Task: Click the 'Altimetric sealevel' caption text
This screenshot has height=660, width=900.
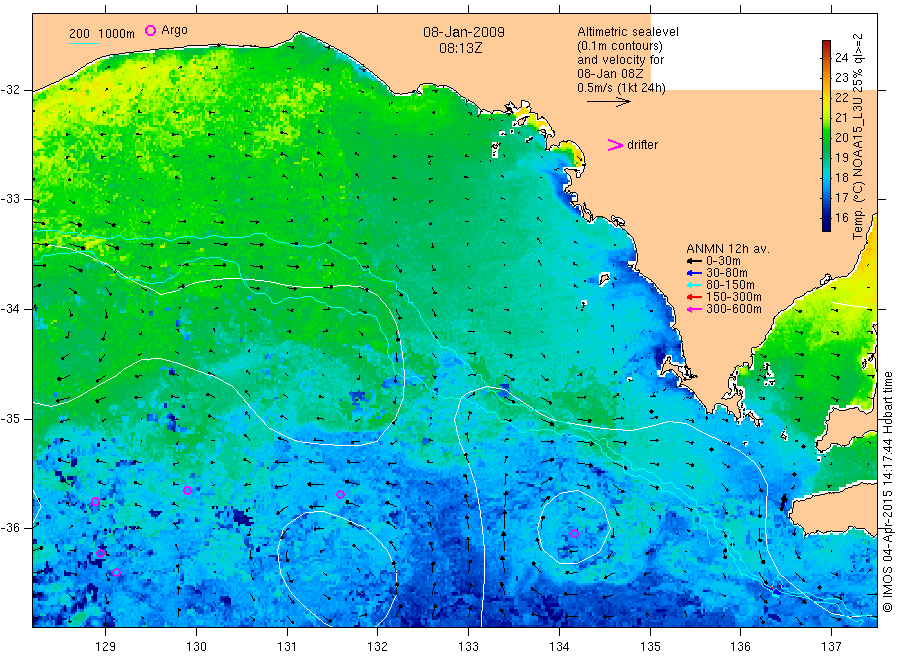Action: click(628, 32)
